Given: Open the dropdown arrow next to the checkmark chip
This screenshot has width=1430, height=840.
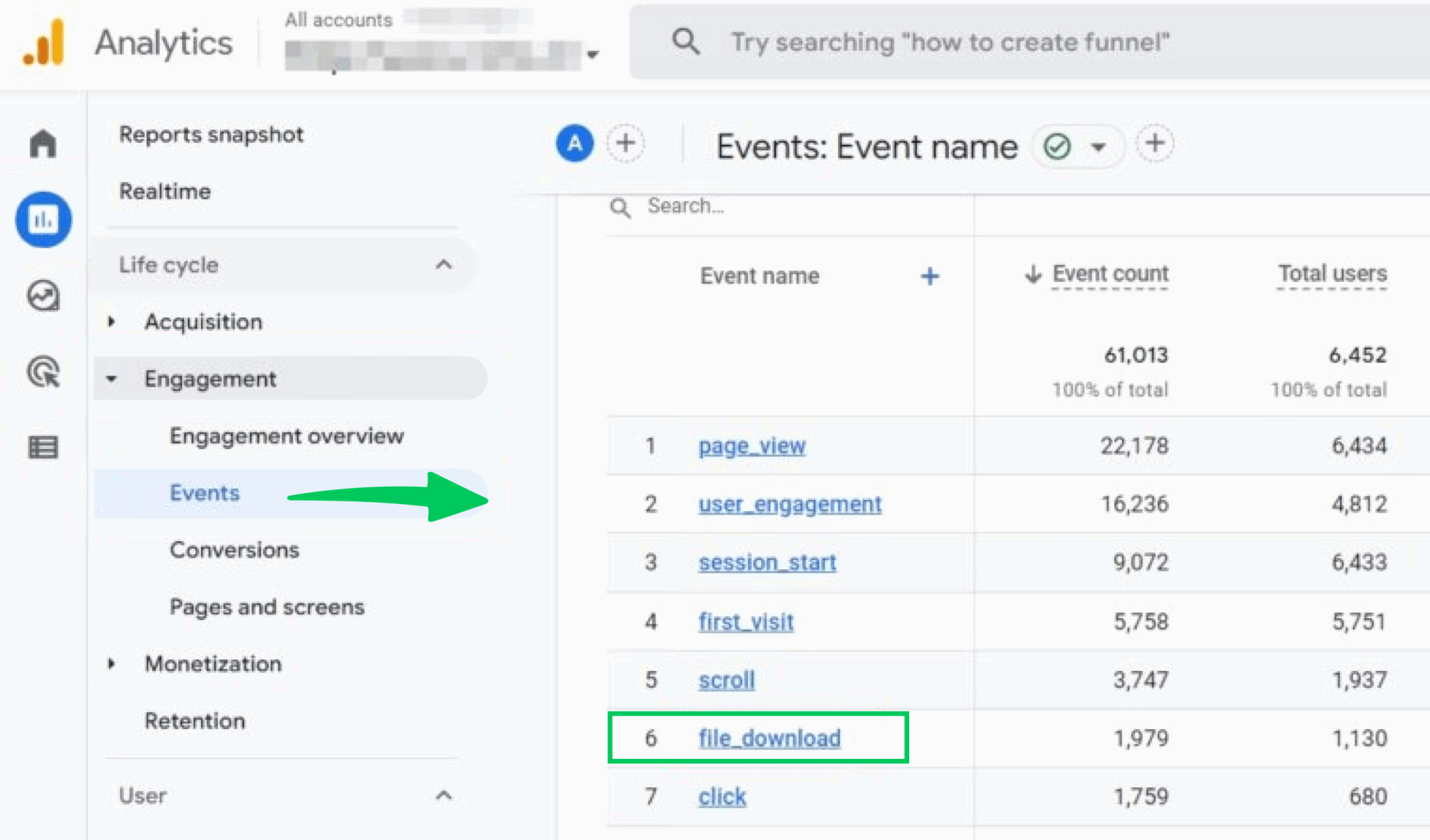Looking at the screenshot, I should coord(1096,147).
